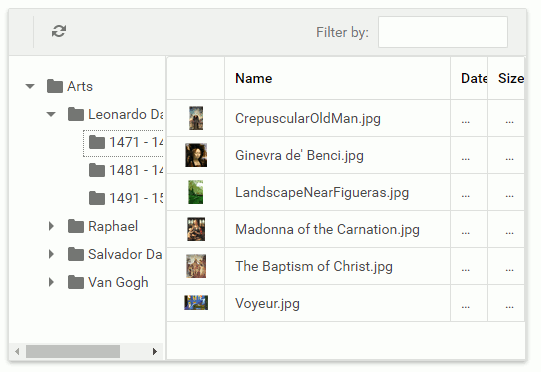Click the Voyeur.jpg thumbnail
Screen dimensions: 541x372
click(196, 303)
